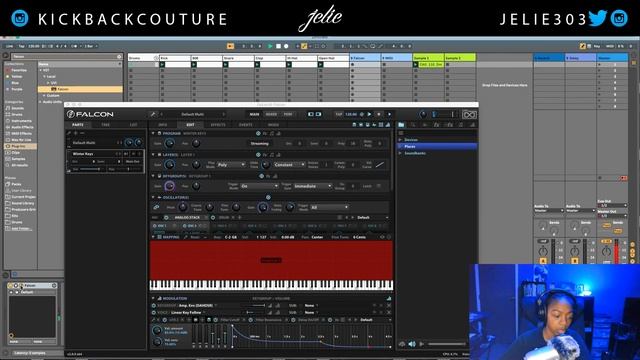
Task: Open the oscillator Trigger Mode All dropdown
Action: pos(329,207)
